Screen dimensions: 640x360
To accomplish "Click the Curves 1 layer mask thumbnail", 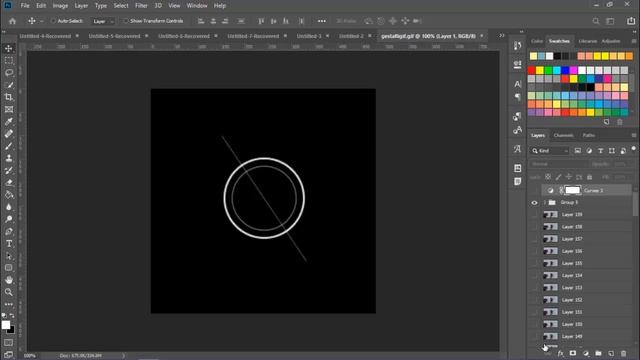I will click(x=572, y=190).
